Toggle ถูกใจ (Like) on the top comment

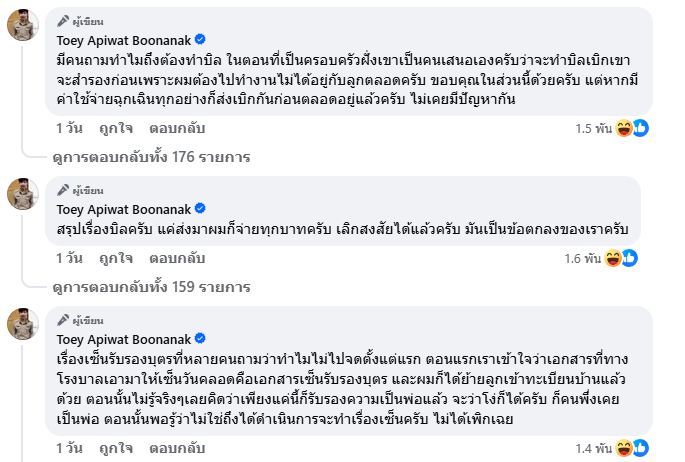click(x=115, y=128)
